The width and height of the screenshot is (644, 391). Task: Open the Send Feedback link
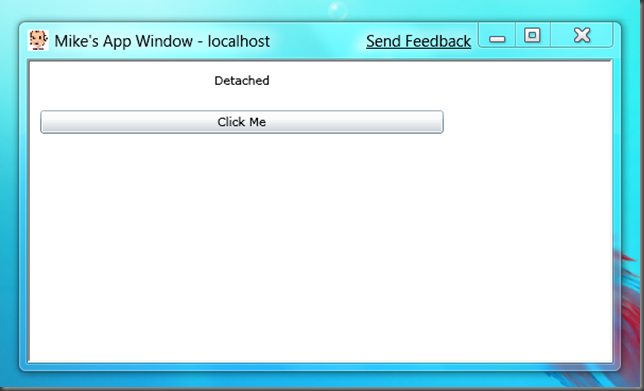click(419, 41)
